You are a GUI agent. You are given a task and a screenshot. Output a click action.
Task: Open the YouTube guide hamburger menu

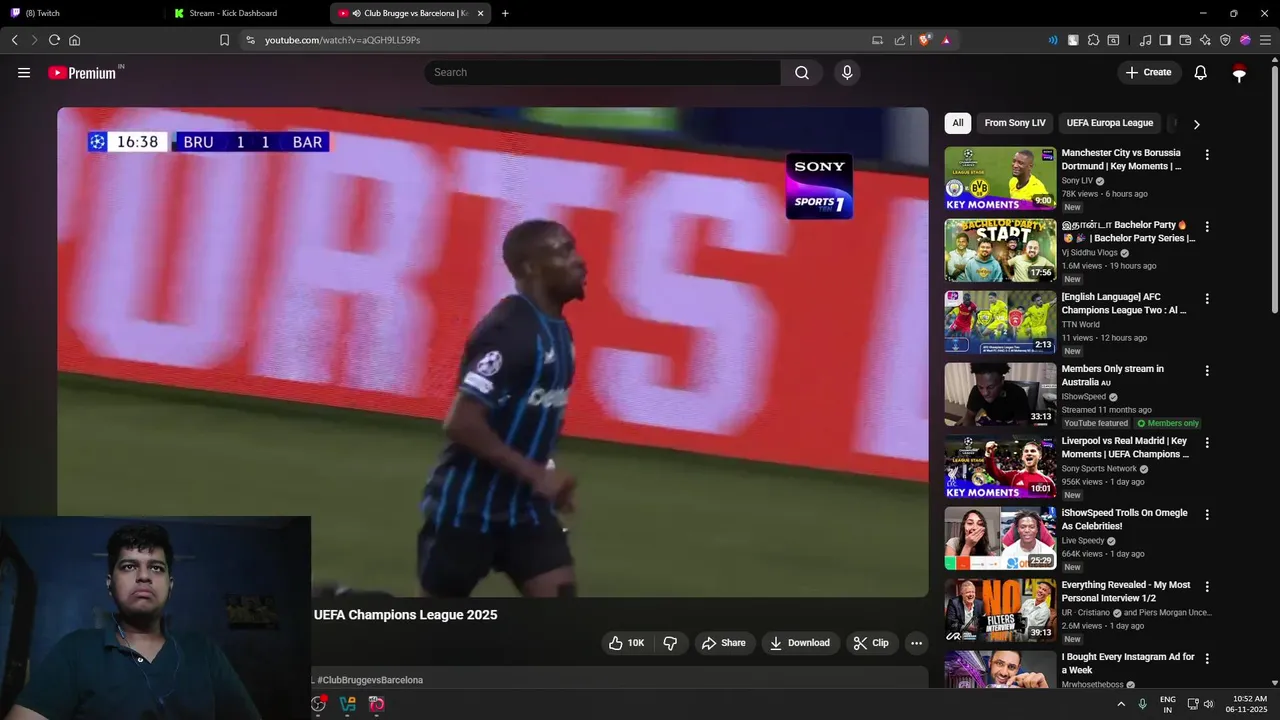click(24, 72)
